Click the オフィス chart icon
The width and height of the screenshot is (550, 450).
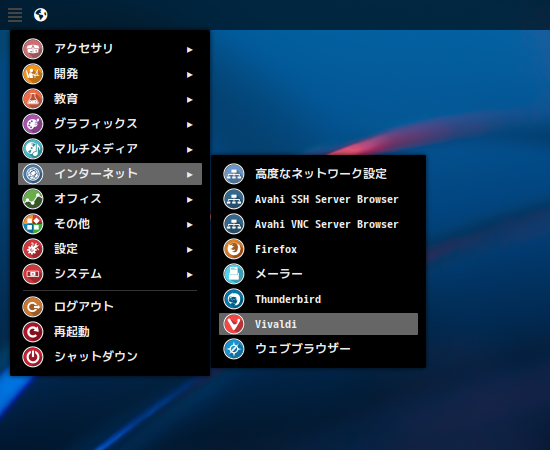[33, 199]
